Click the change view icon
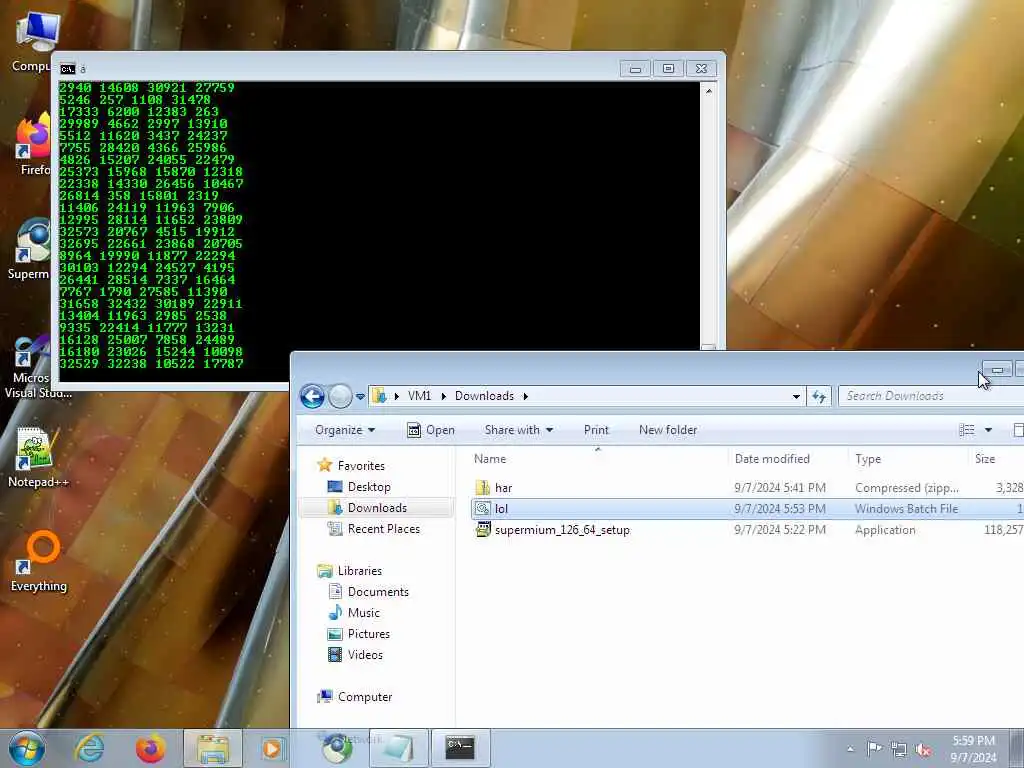This screenshot has width=1024, height=768. [x=967, y=430]
